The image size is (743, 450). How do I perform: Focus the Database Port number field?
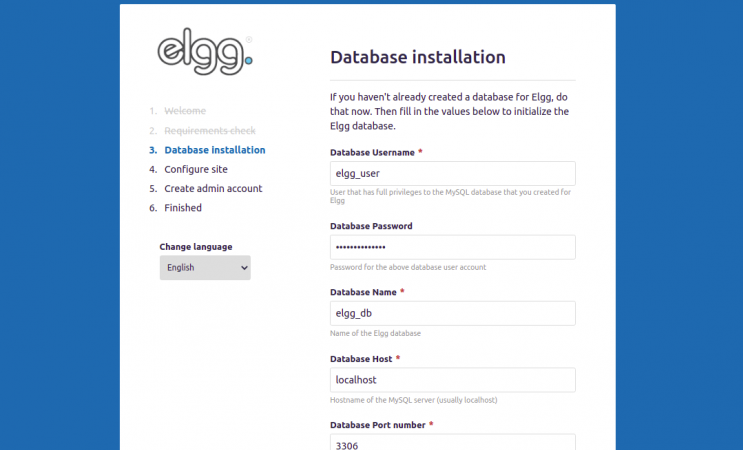(452, 443)
